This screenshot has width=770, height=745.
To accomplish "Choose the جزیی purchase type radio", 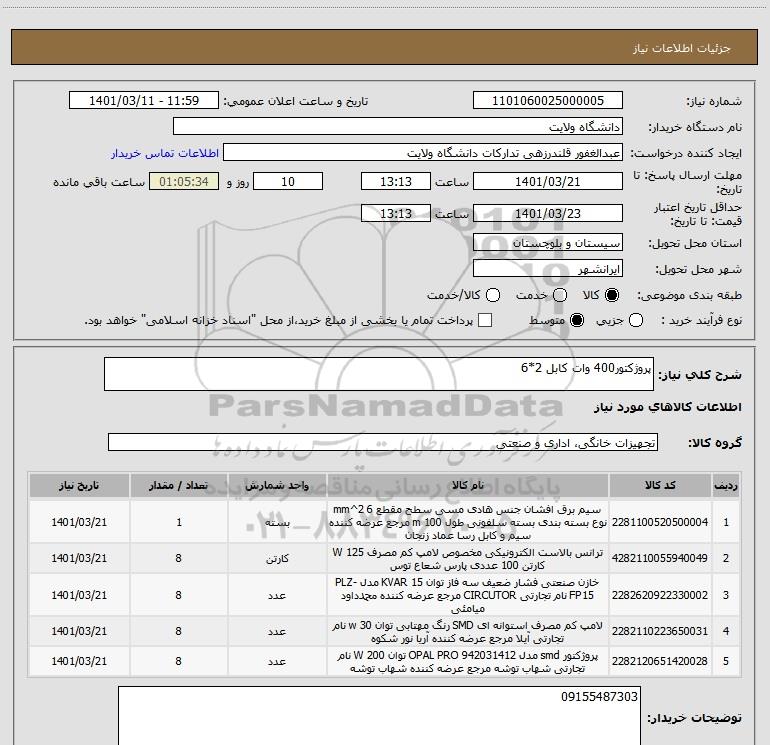I will pyautogui.click(x=635, y=320).
